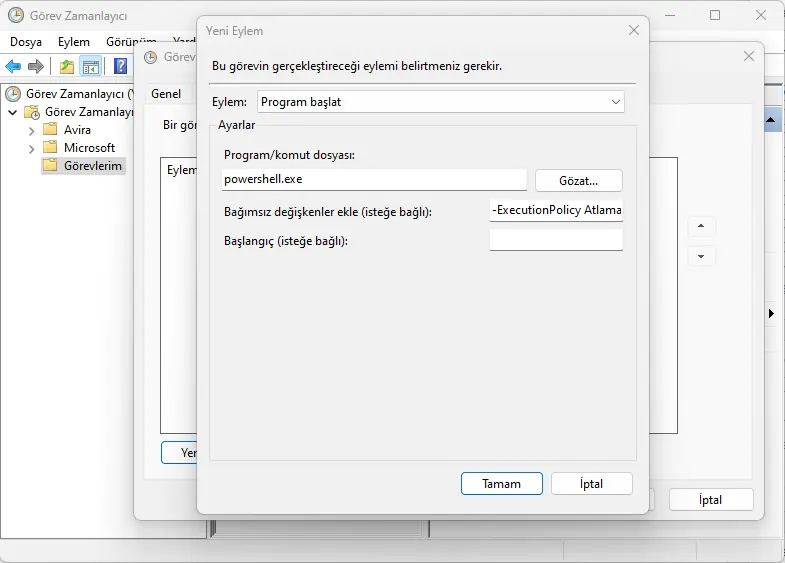Select the Görevlerim folder
785x563 pixels.
93,166
